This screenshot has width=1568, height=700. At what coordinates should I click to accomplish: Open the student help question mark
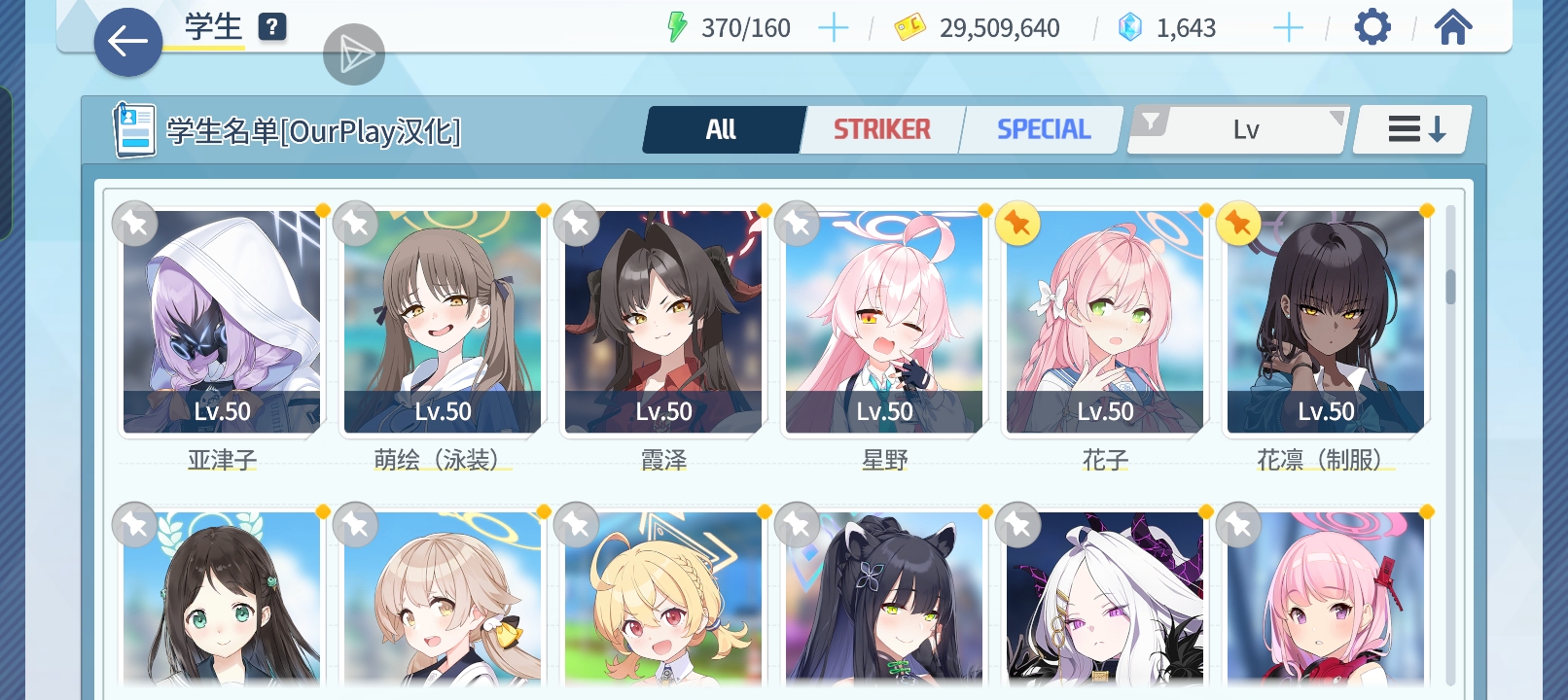point(272,27)
